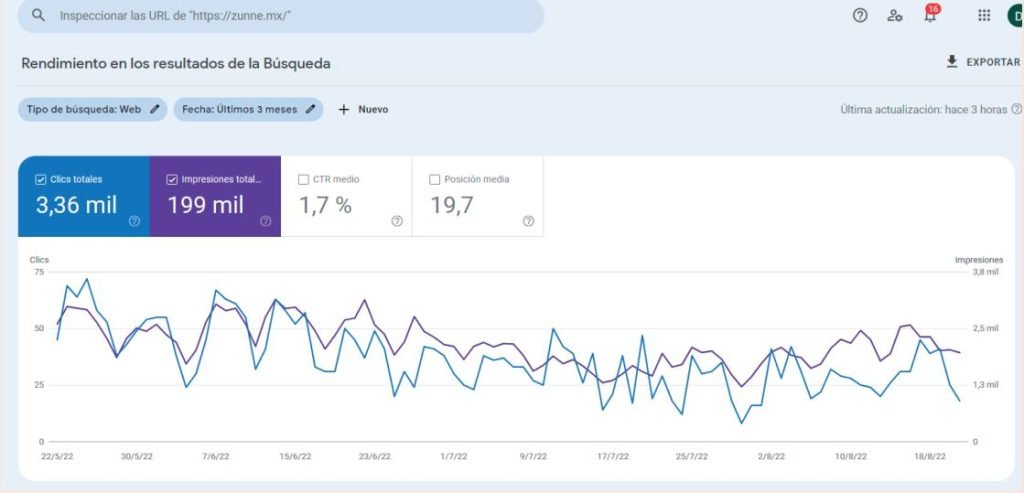Click the EXPORTAR button

pyautogui.click(x=991, y=62)
